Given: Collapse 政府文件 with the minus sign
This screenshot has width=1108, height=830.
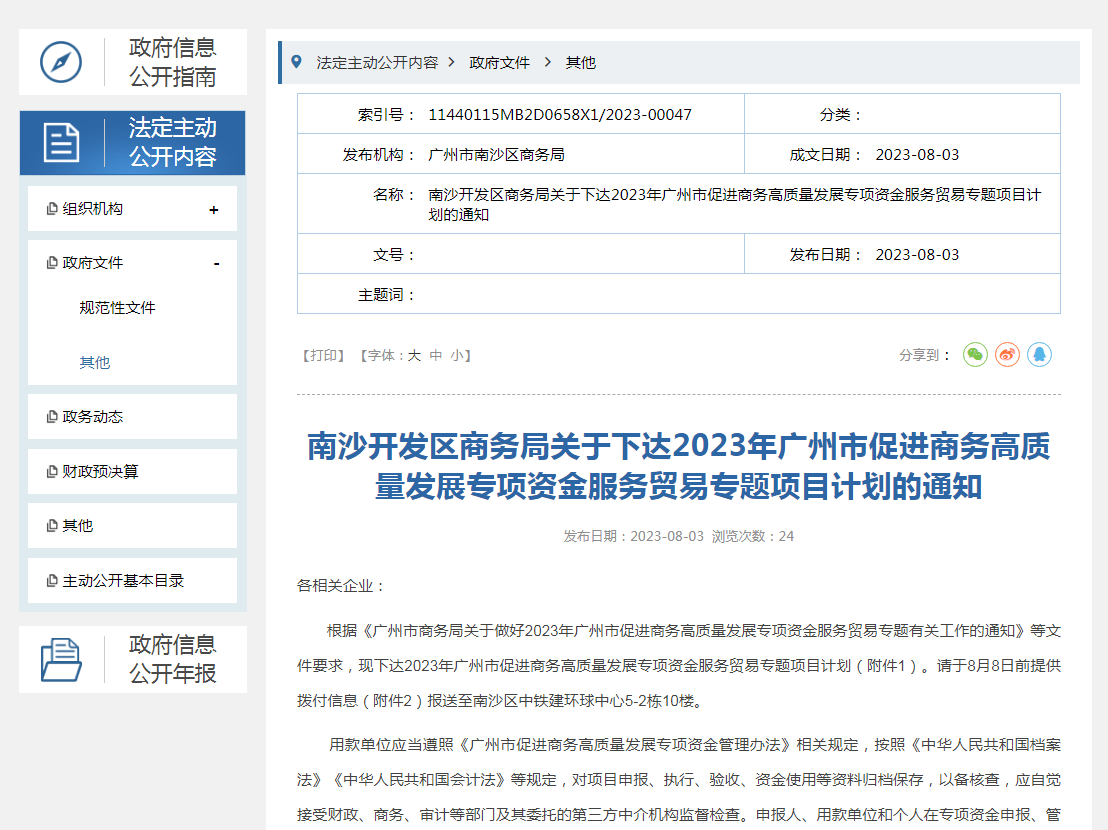Looking at the screenshot, I should pyautogui.click(x=216, y=264).
